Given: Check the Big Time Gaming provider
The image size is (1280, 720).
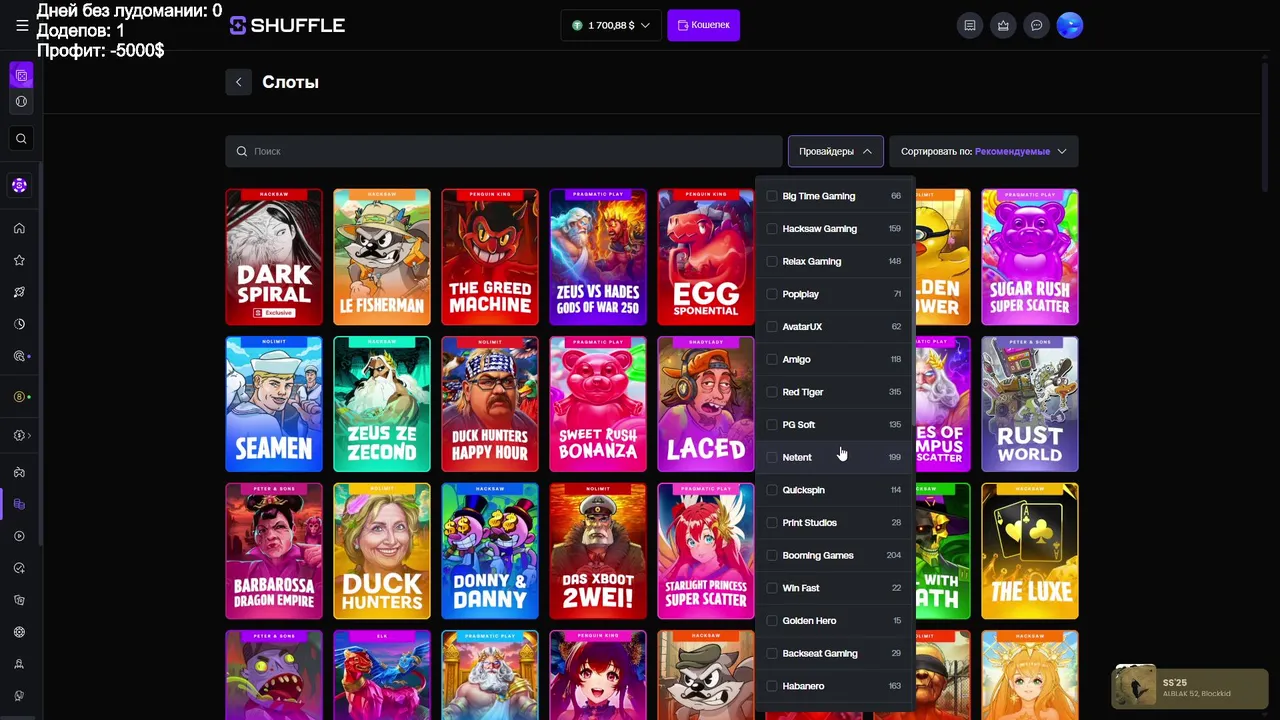Looking at the screenshot, I should tap(772, 196).
